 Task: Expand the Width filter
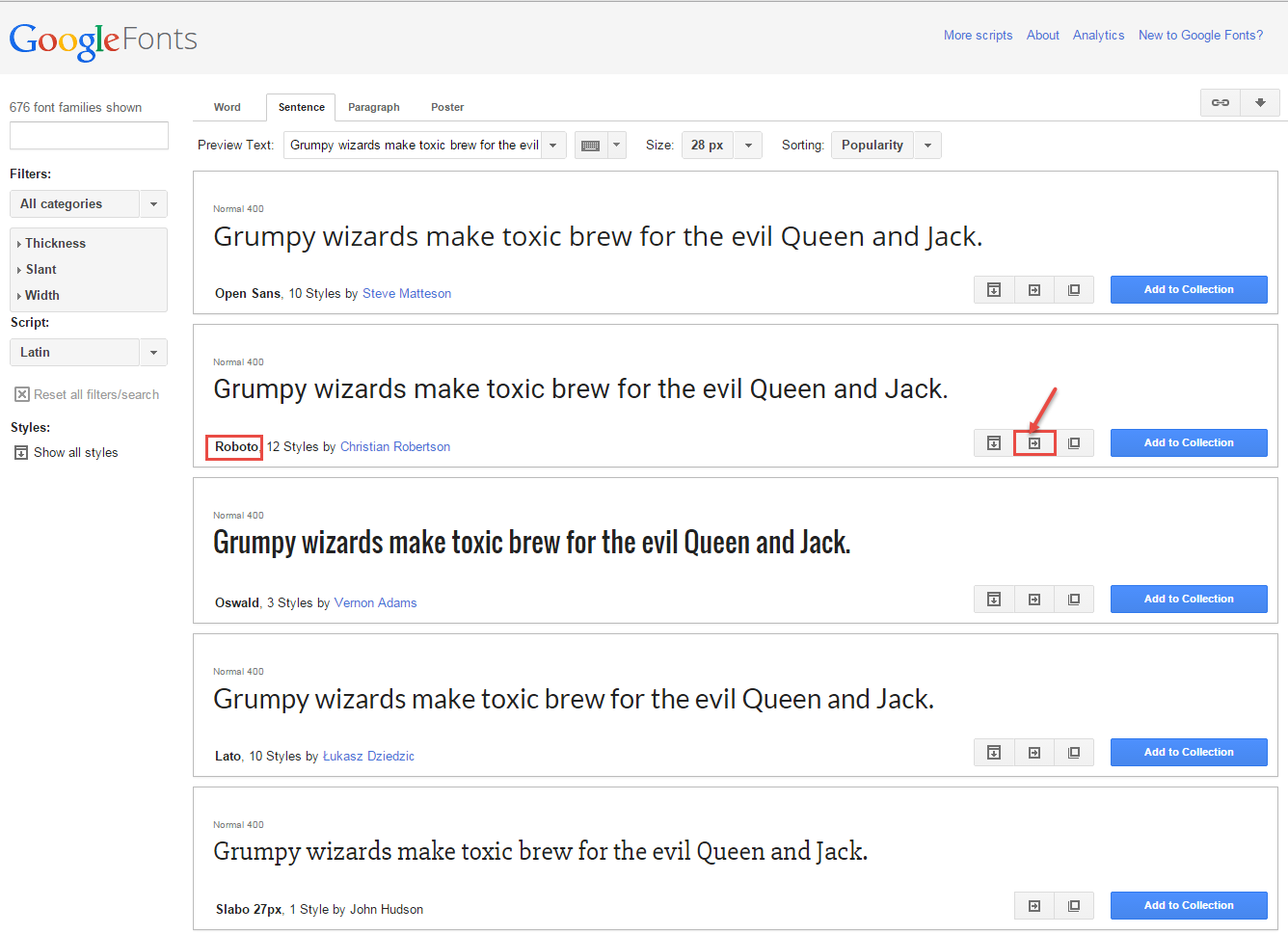[x=39, y=295]
